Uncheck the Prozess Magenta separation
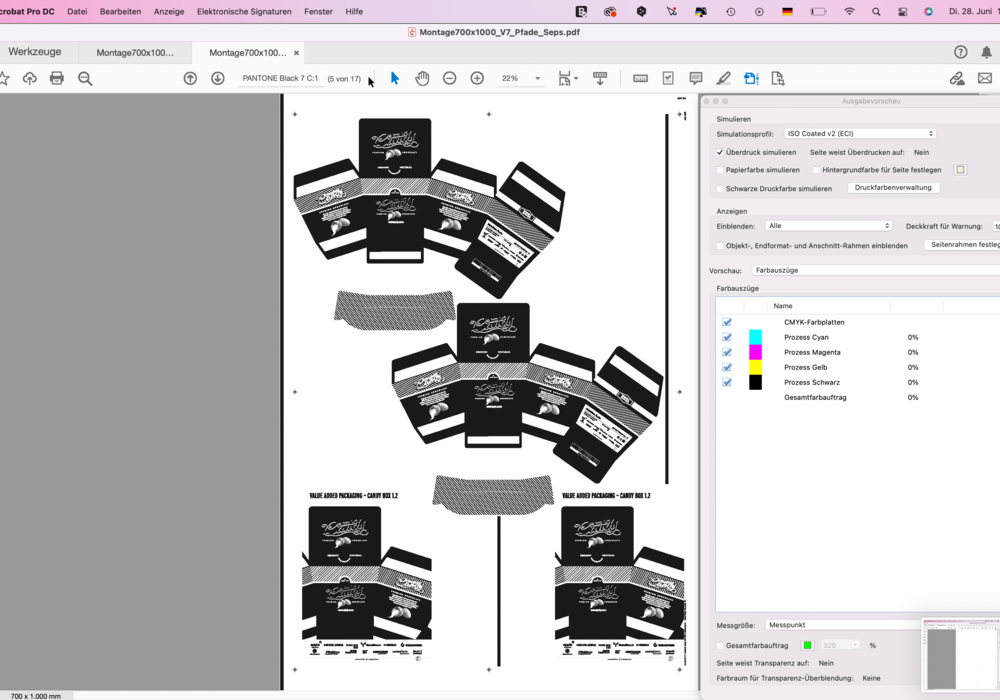 click(x=726, y=352)
